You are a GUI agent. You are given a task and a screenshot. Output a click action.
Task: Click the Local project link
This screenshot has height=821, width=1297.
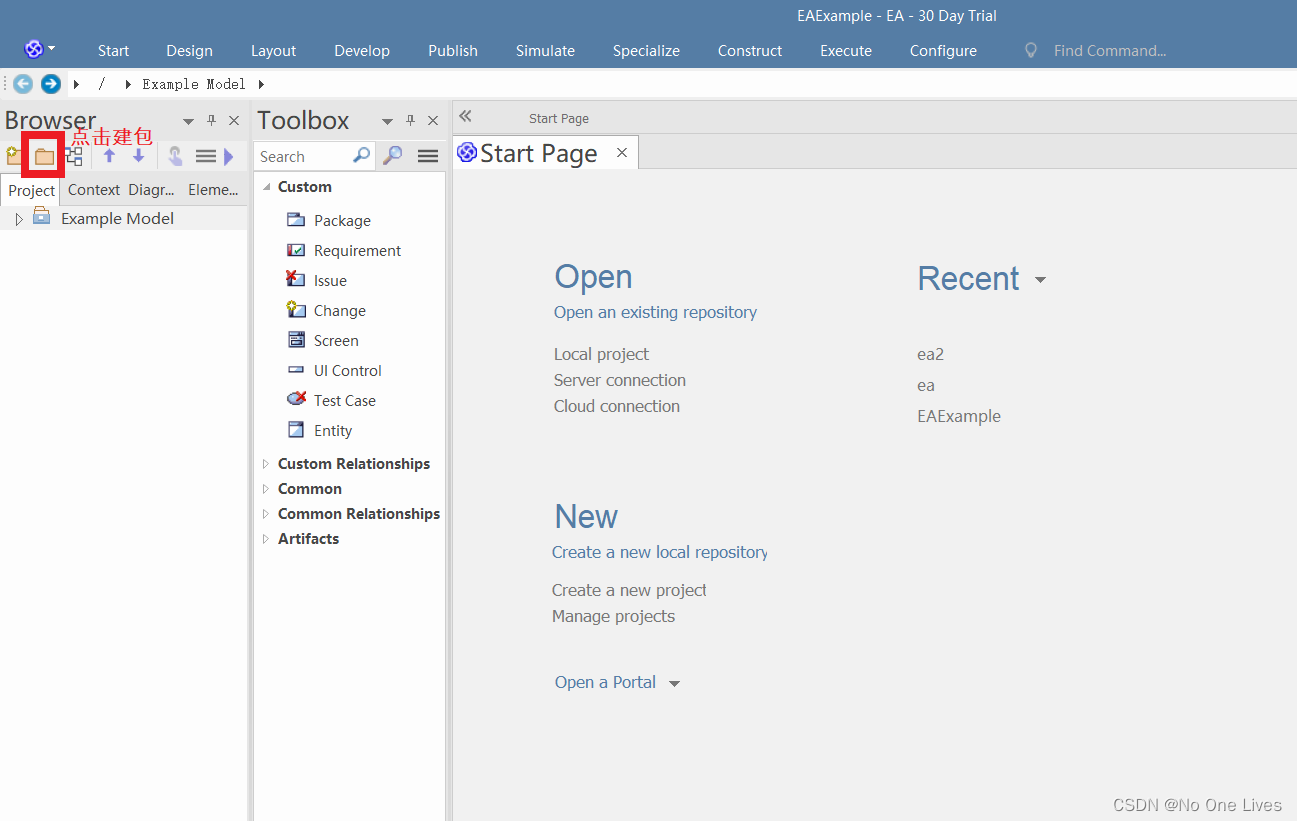click(x=601, y=354)
